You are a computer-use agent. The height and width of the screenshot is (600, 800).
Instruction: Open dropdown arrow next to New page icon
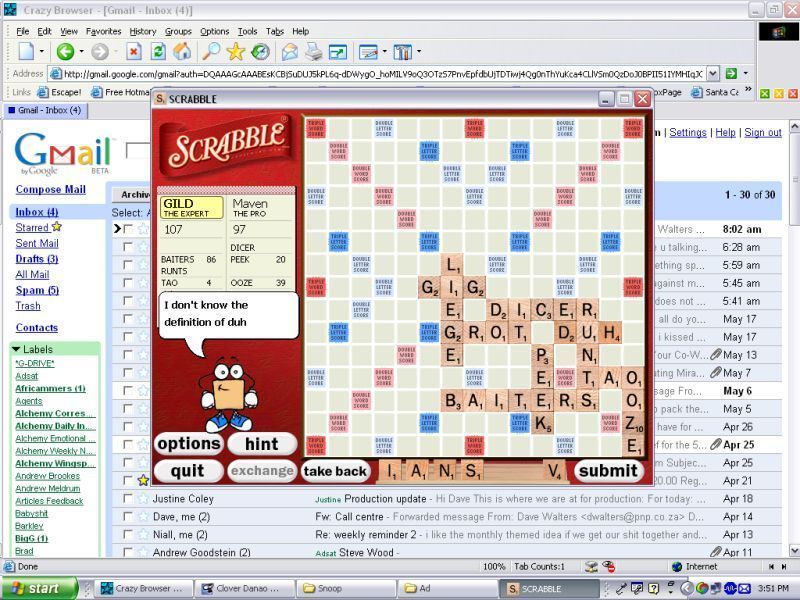[42, 52]
